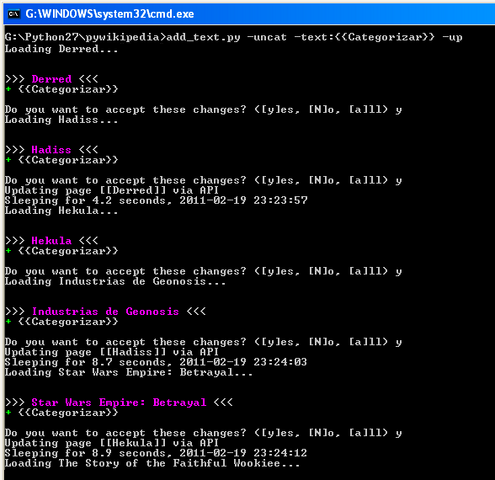Viewport: 495px width, 480px height.
Task: Click the cmd.exe system menu icon
Action: click(14, 14)
